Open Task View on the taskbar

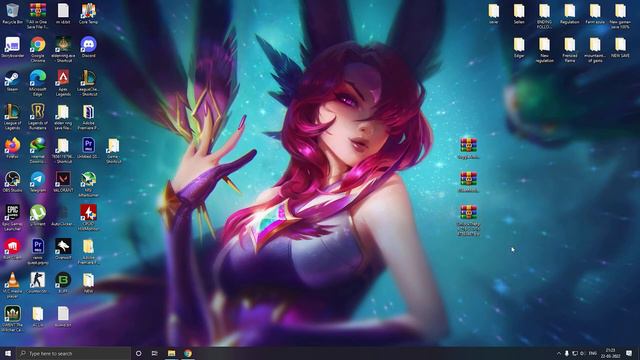pos(155,353)
